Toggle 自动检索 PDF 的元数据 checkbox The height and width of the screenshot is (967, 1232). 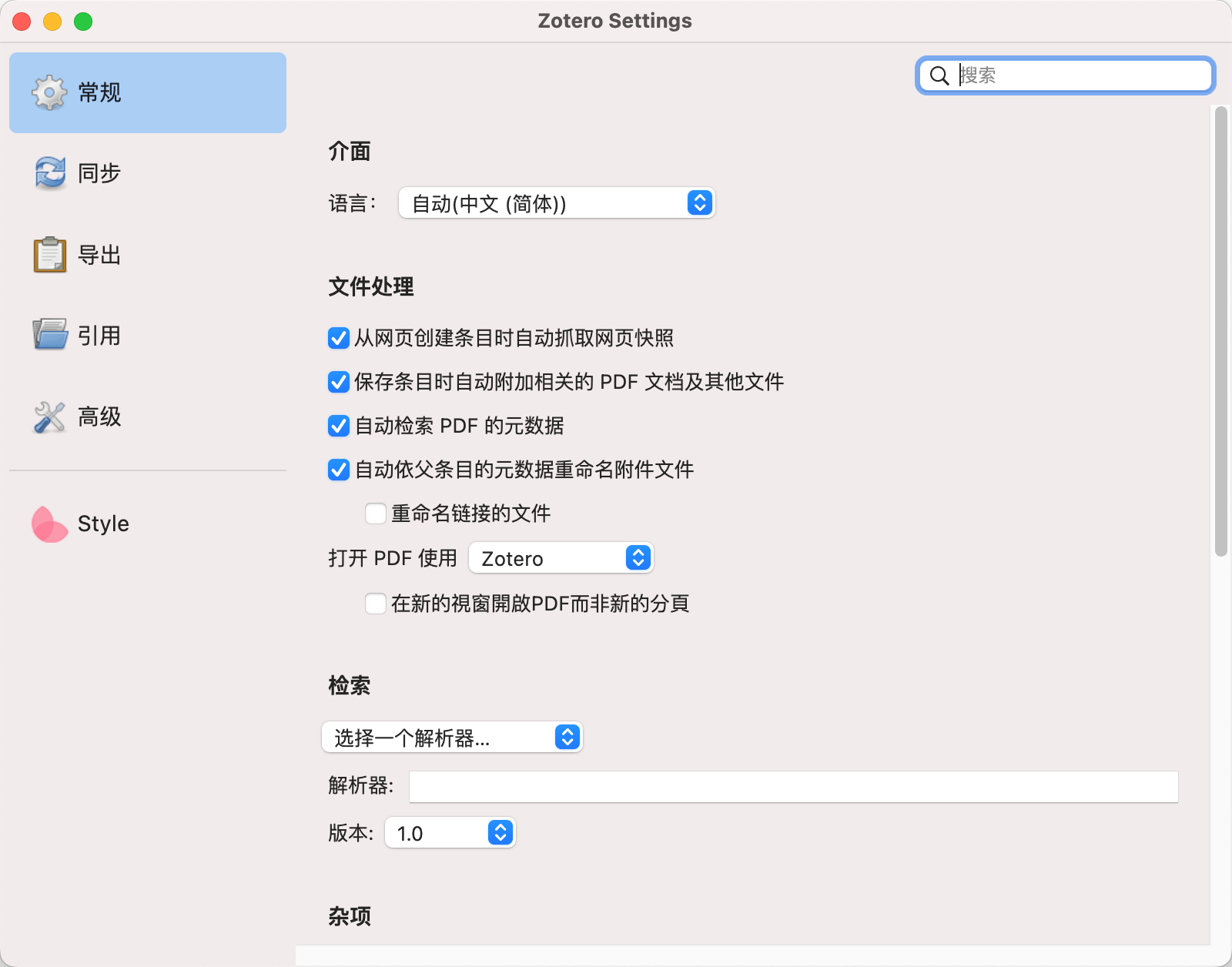point(339,426)
